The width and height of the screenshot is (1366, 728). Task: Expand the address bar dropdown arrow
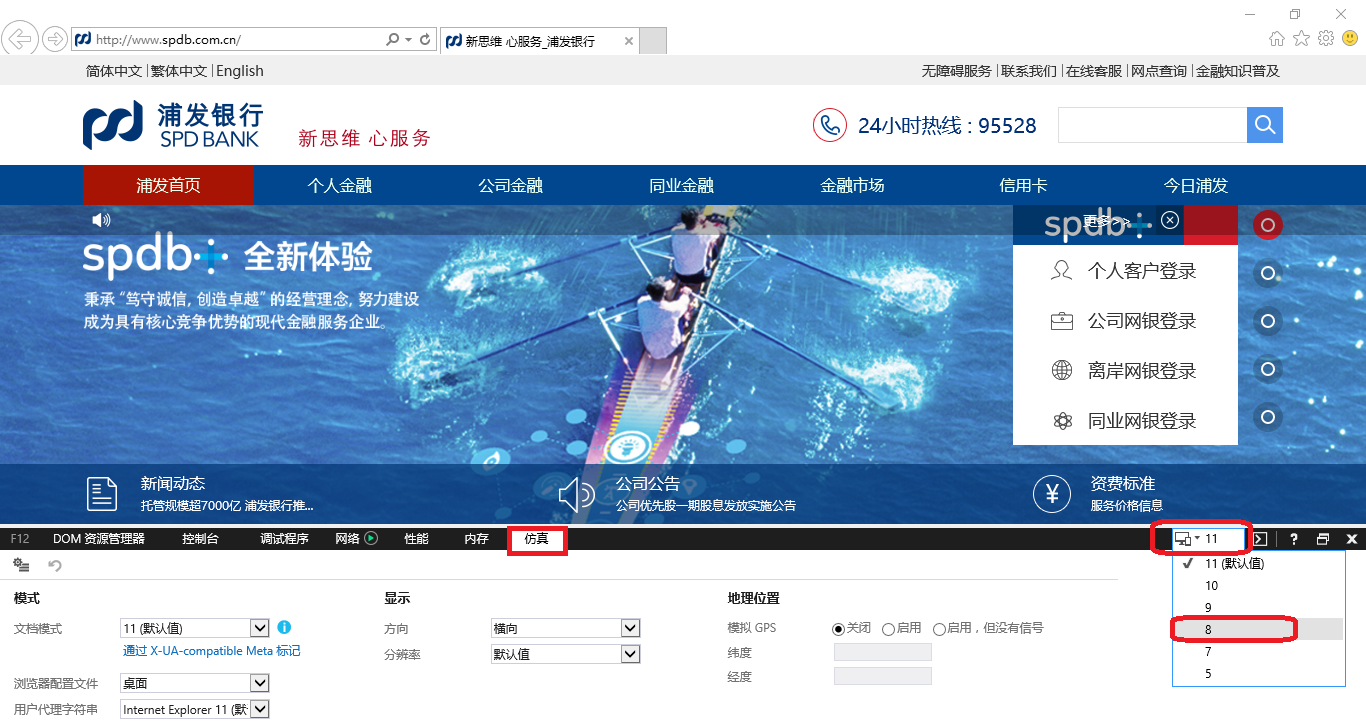click(x=409, y=40)
